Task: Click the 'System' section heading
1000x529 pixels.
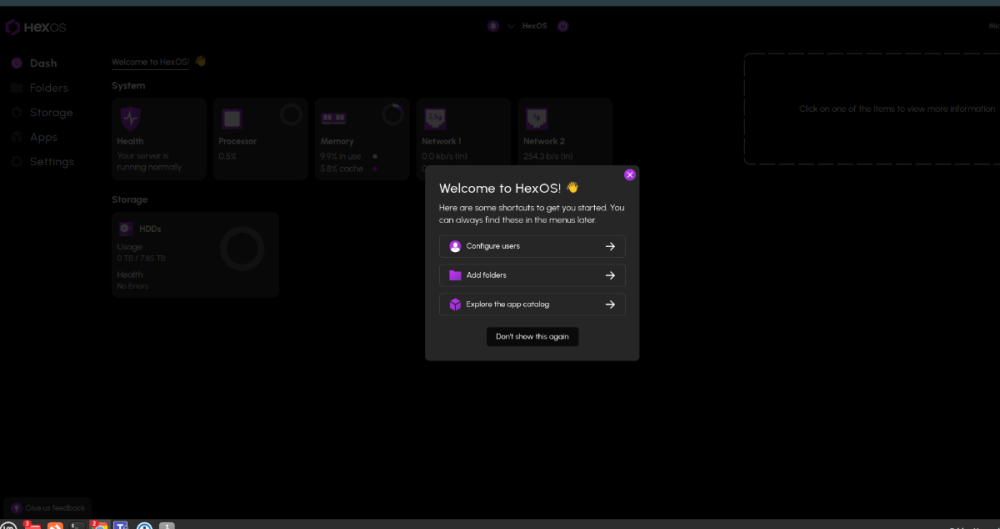Action: [128, 86]
